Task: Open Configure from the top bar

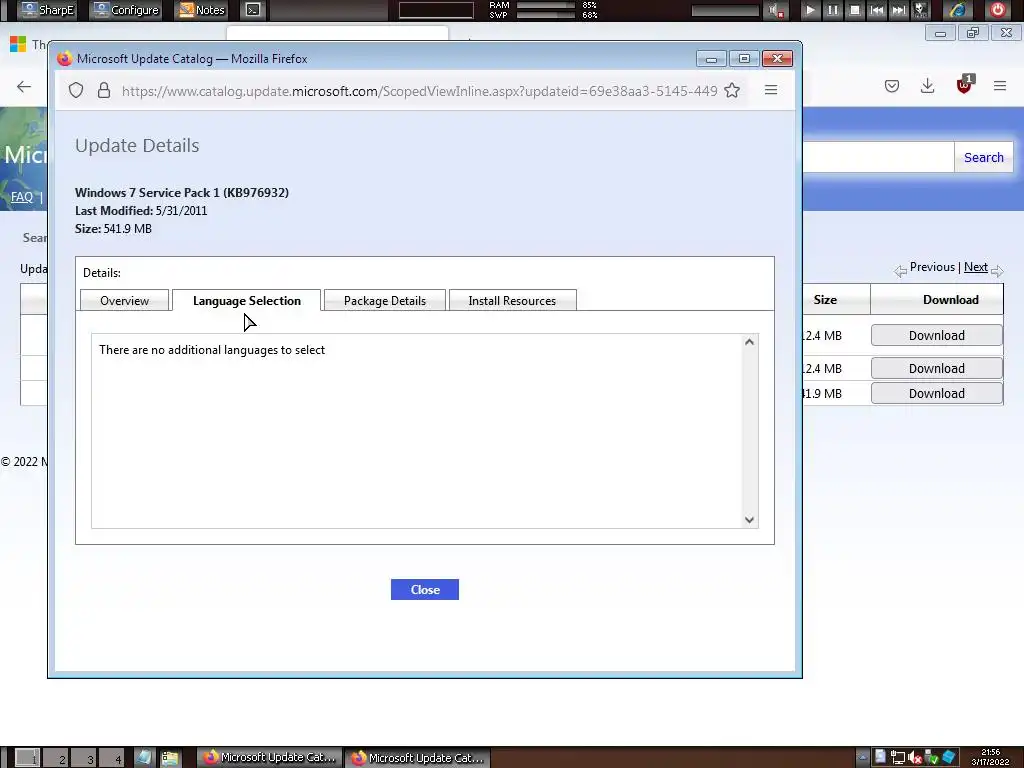Action: 126,10
